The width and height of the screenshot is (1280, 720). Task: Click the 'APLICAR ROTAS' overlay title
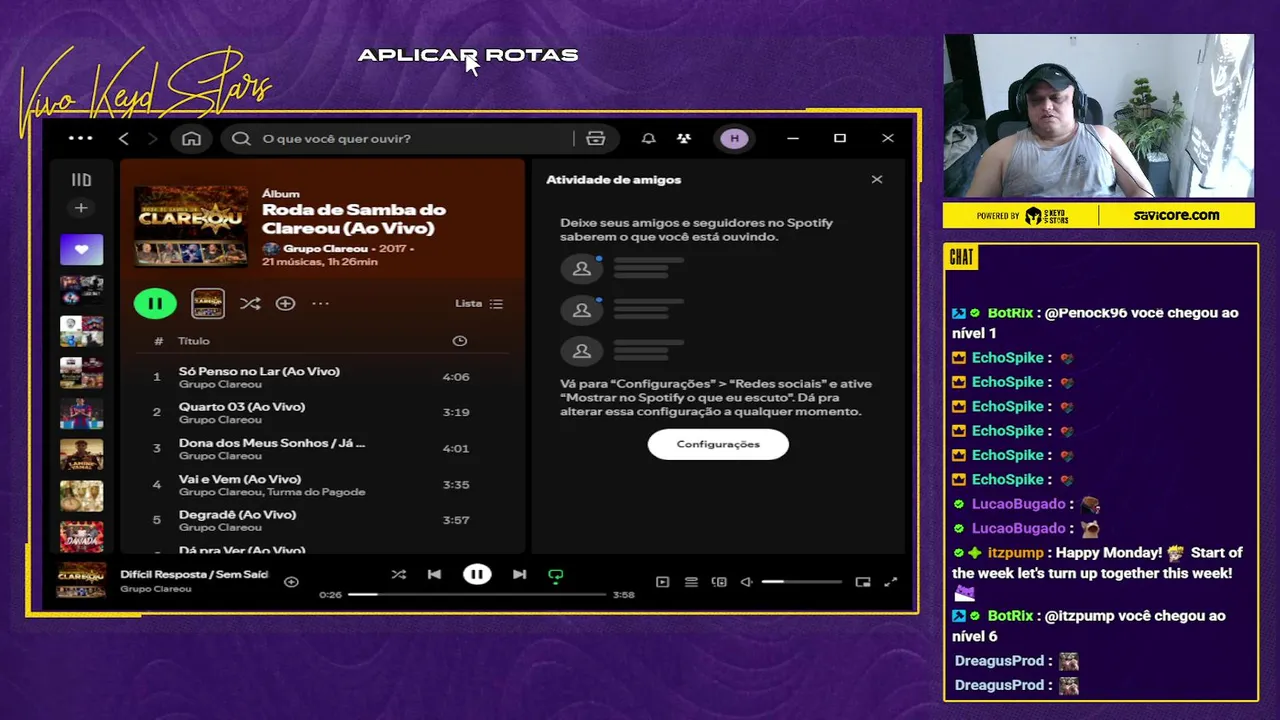coord(468,55)
